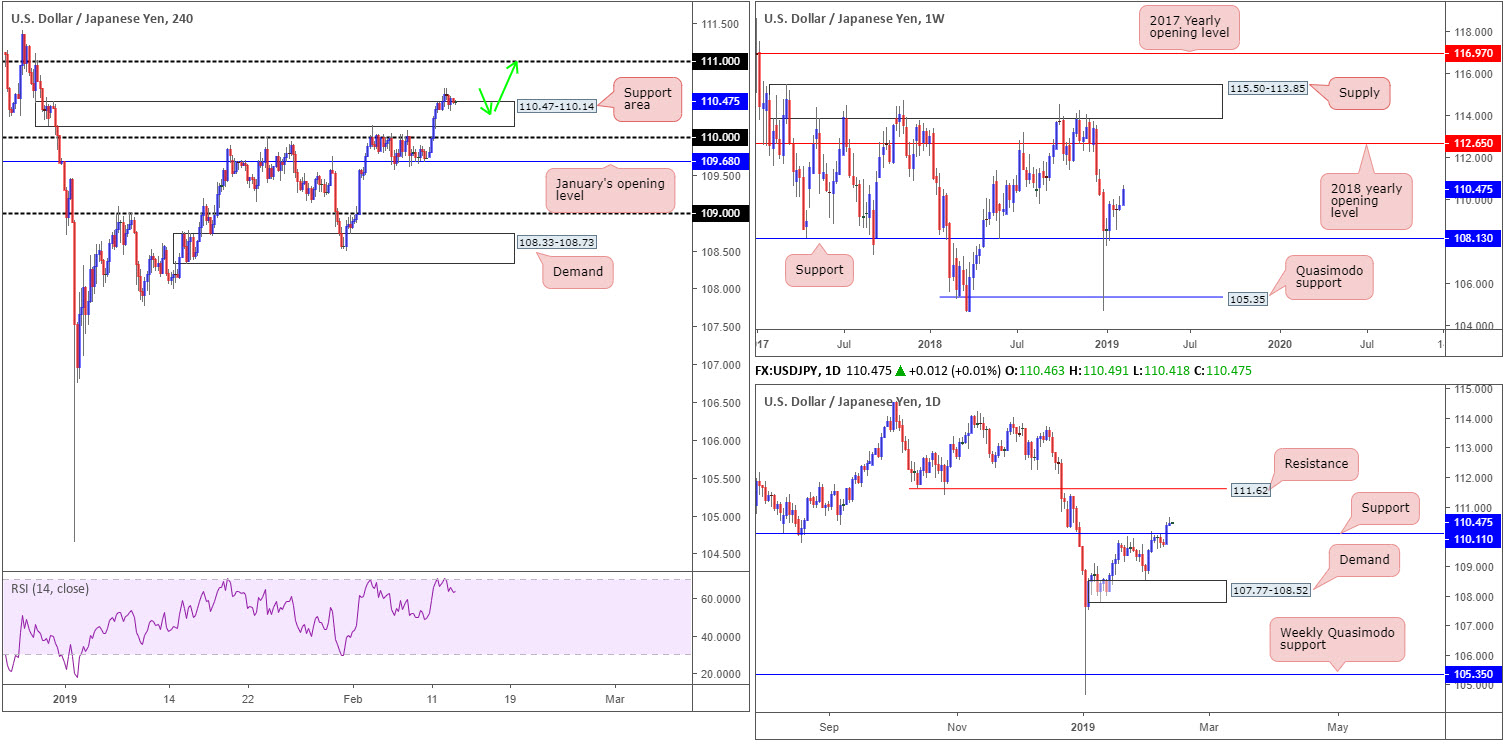The image size is (1507, 745).
Task: Click the black 110.110 price tag
Action: [x=1472, y=538]
